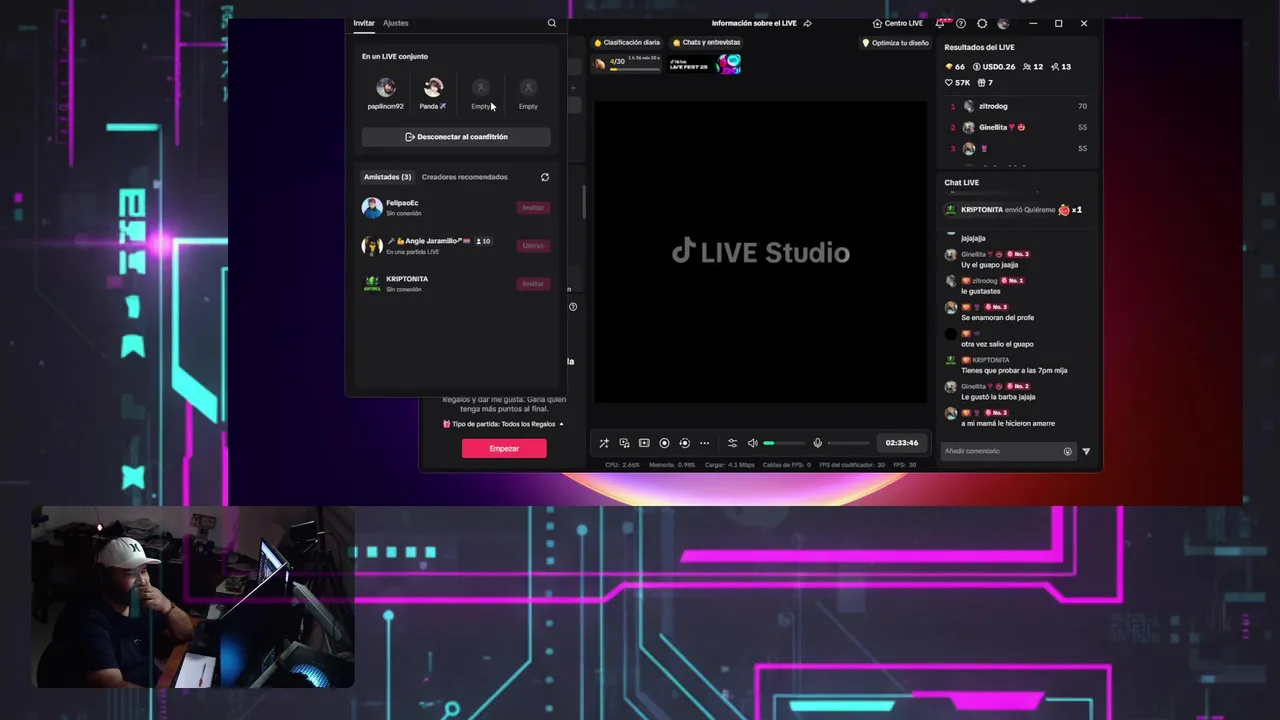Open KRIPTONITA's friend avatar
The height and width of the screenshot is (720, 1280).
[372, 284]
